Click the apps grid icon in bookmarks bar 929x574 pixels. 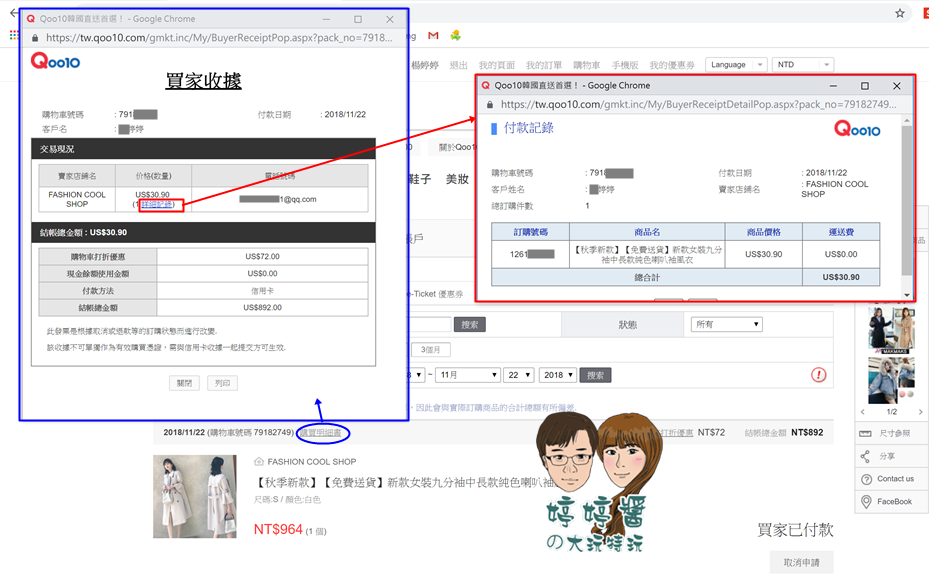(14, 36)
